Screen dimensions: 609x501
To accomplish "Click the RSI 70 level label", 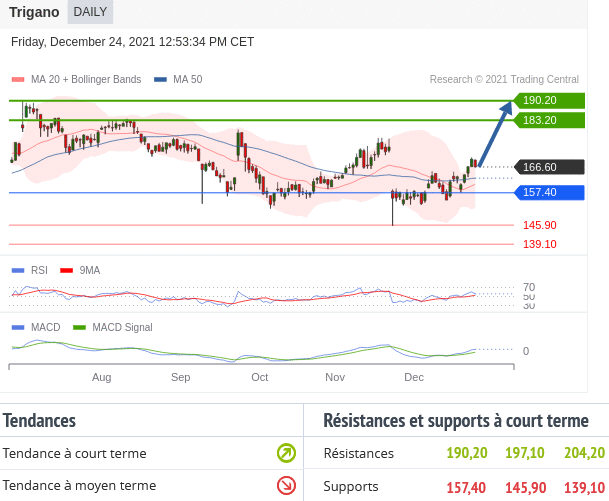I will tap(529, 287).
